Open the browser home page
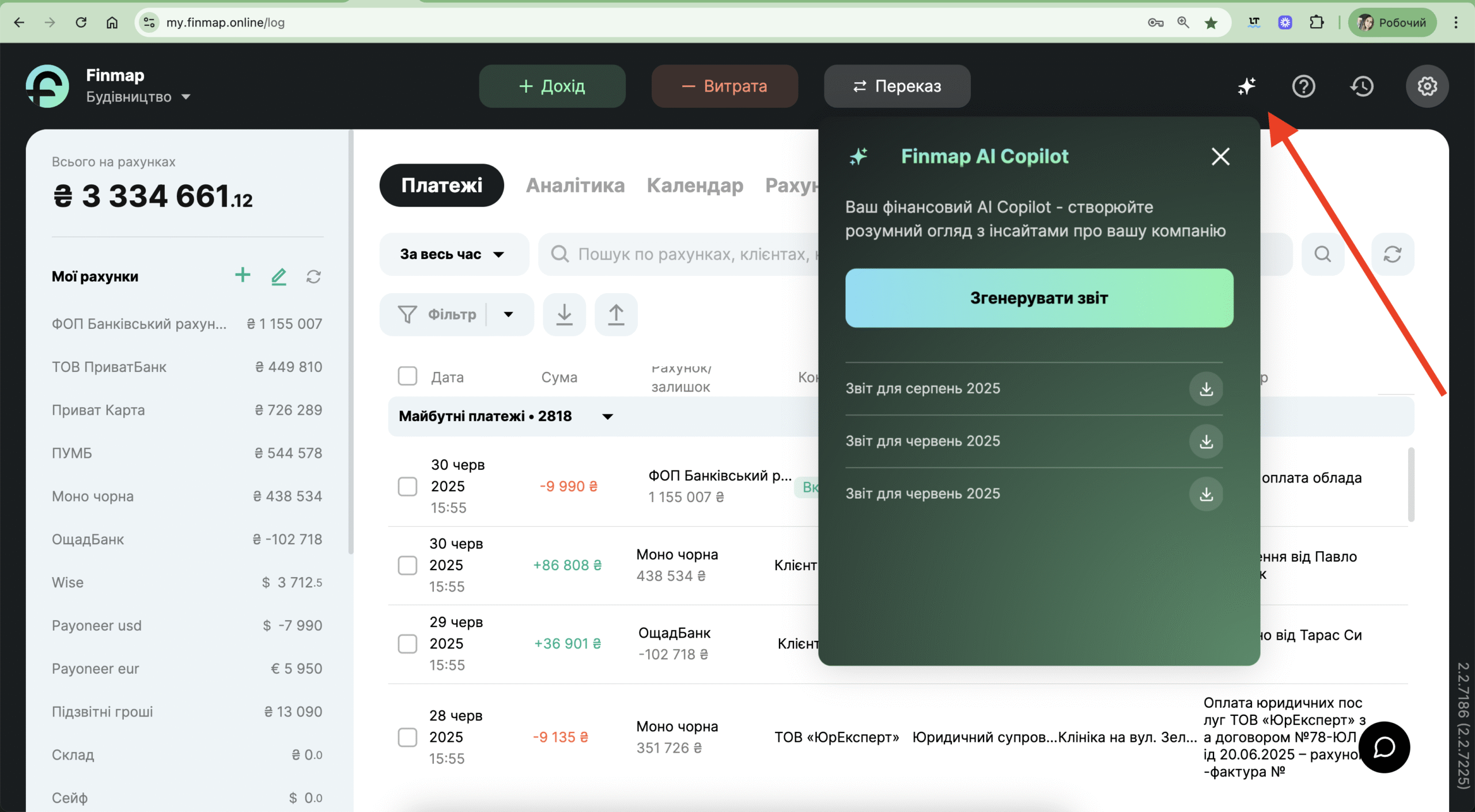Viewport: 1475px width, 812px height. click(112, 22)
